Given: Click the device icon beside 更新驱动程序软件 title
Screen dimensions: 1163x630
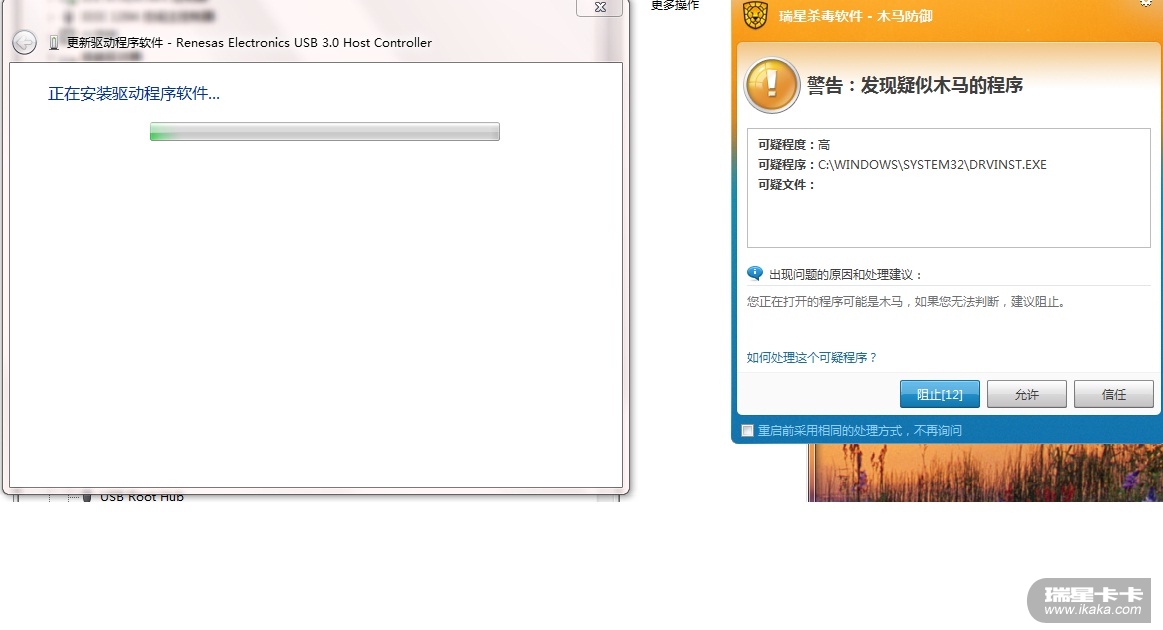Looking at the screenshot, I should [x=53, y=43].
